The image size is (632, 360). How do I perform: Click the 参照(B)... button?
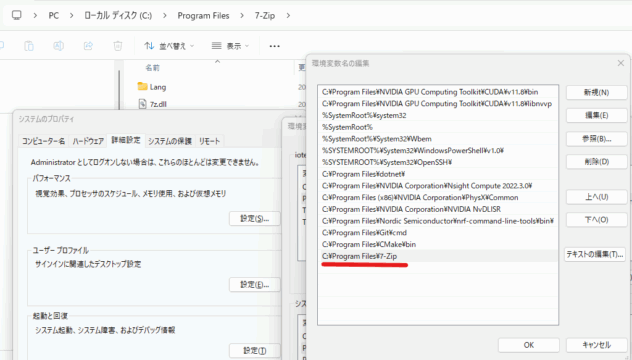tap(597, 139)
